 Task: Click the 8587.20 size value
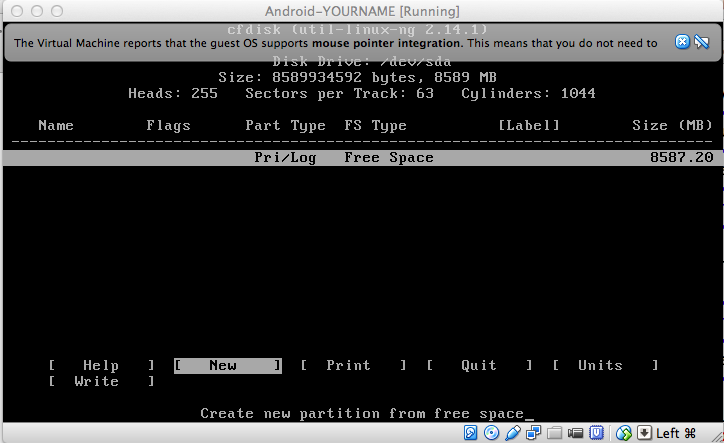pos(682,158)
